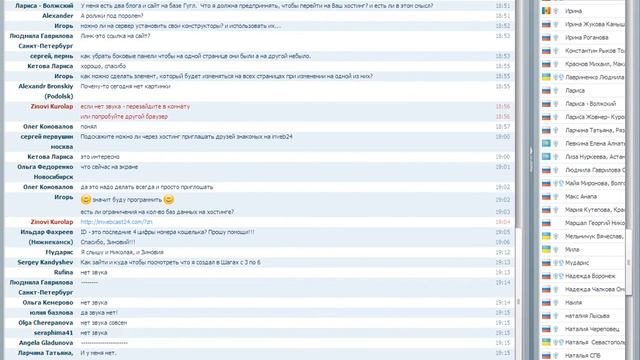Click the second smiley after 'значит буду программить'
The width and height of the screenshot is (640, 360).
coord(169,200)
